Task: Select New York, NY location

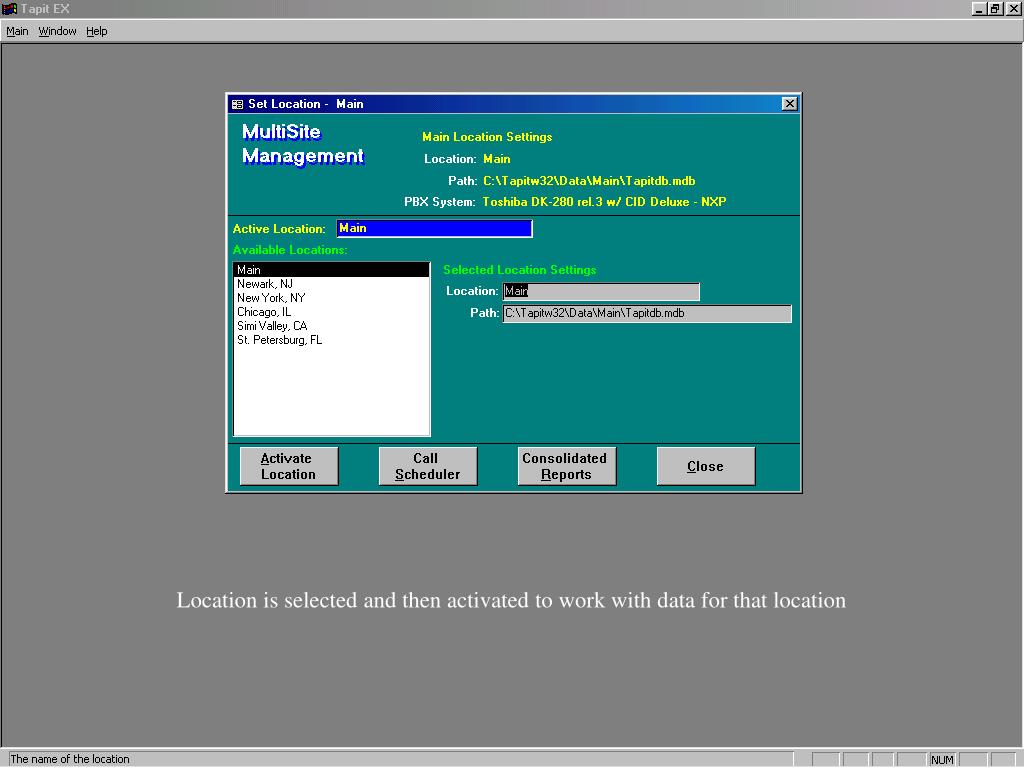Action: point(331,298)
